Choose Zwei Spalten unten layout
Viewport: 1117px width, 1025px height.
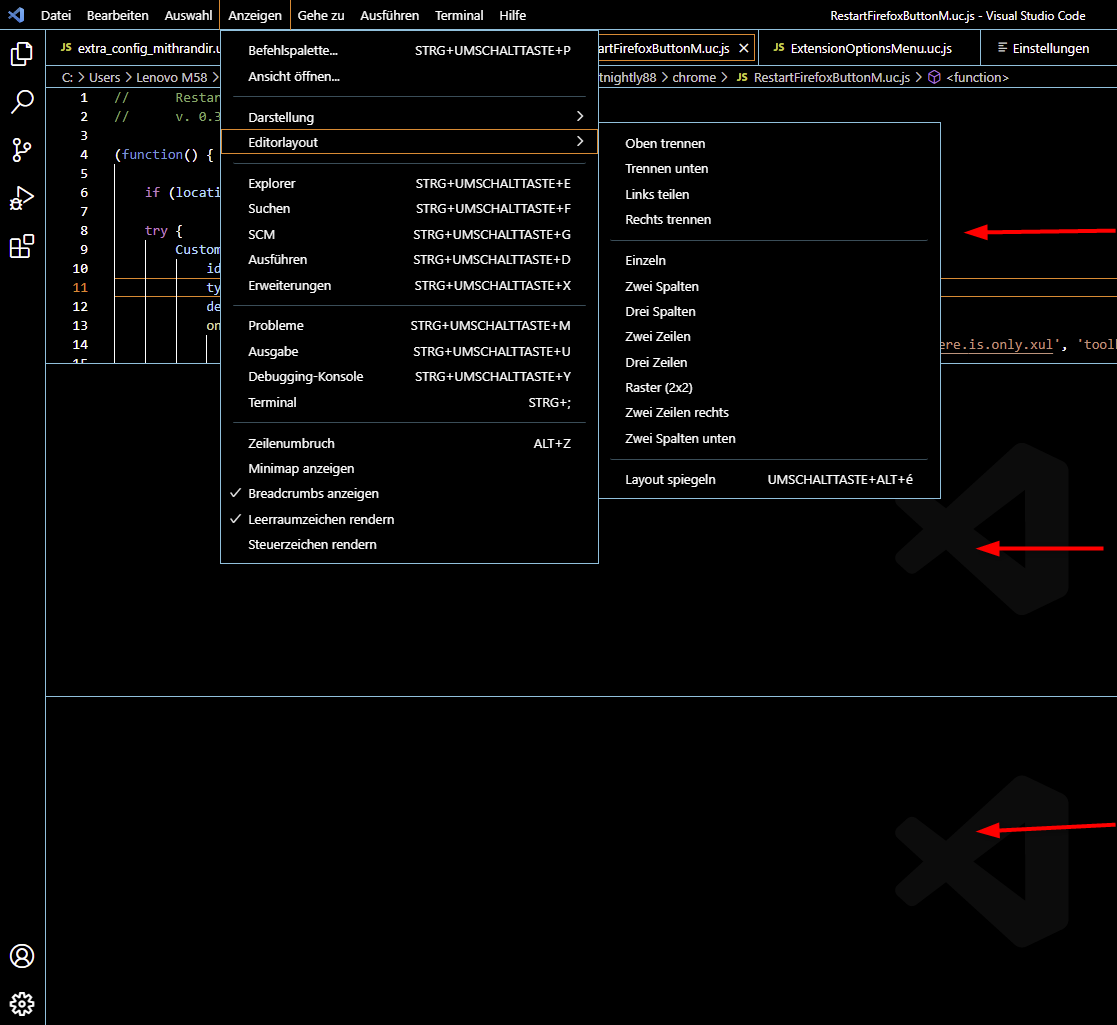tap(769, 439)
